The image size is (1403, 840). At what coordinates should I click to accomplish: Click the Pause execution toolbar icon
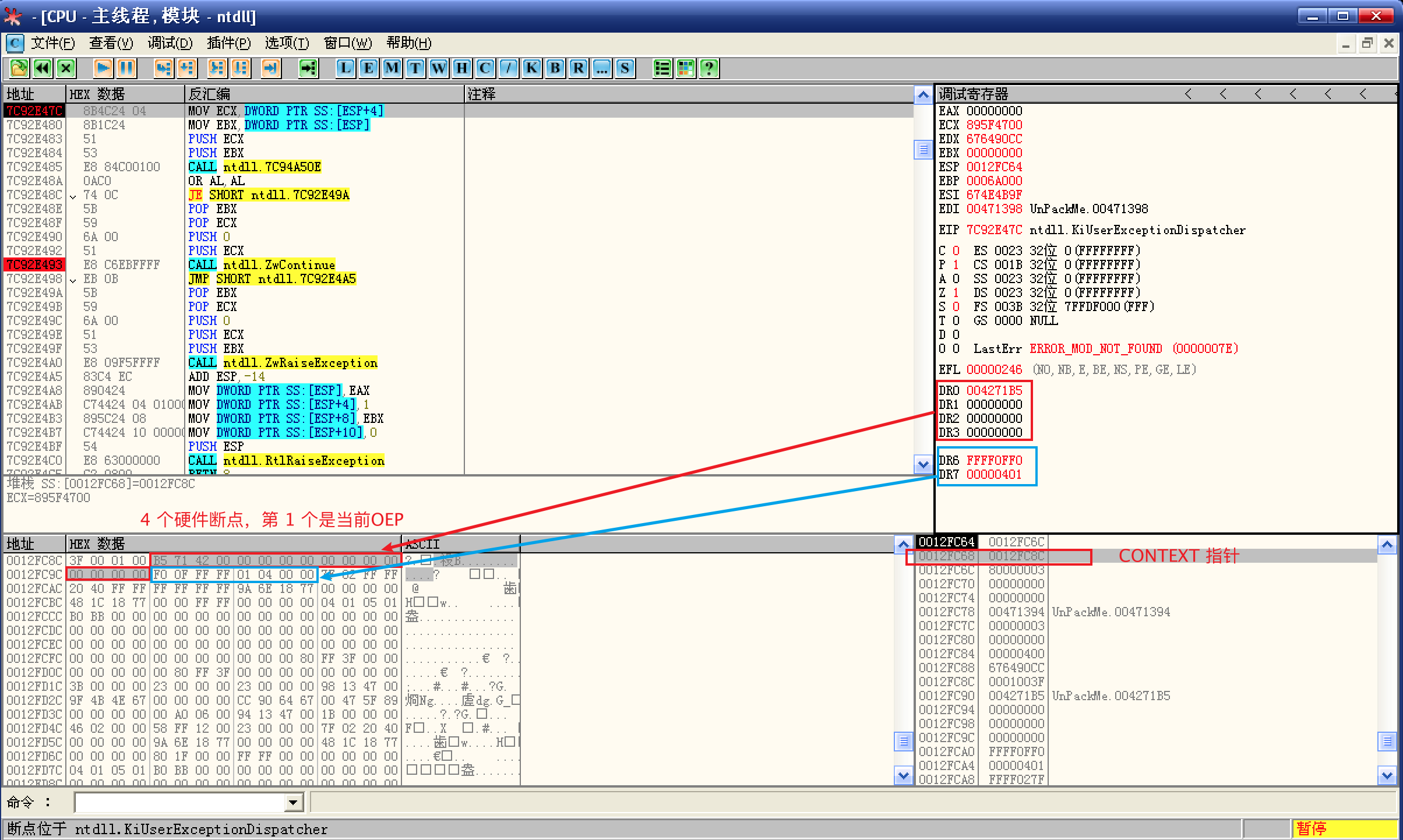(126, 68)
